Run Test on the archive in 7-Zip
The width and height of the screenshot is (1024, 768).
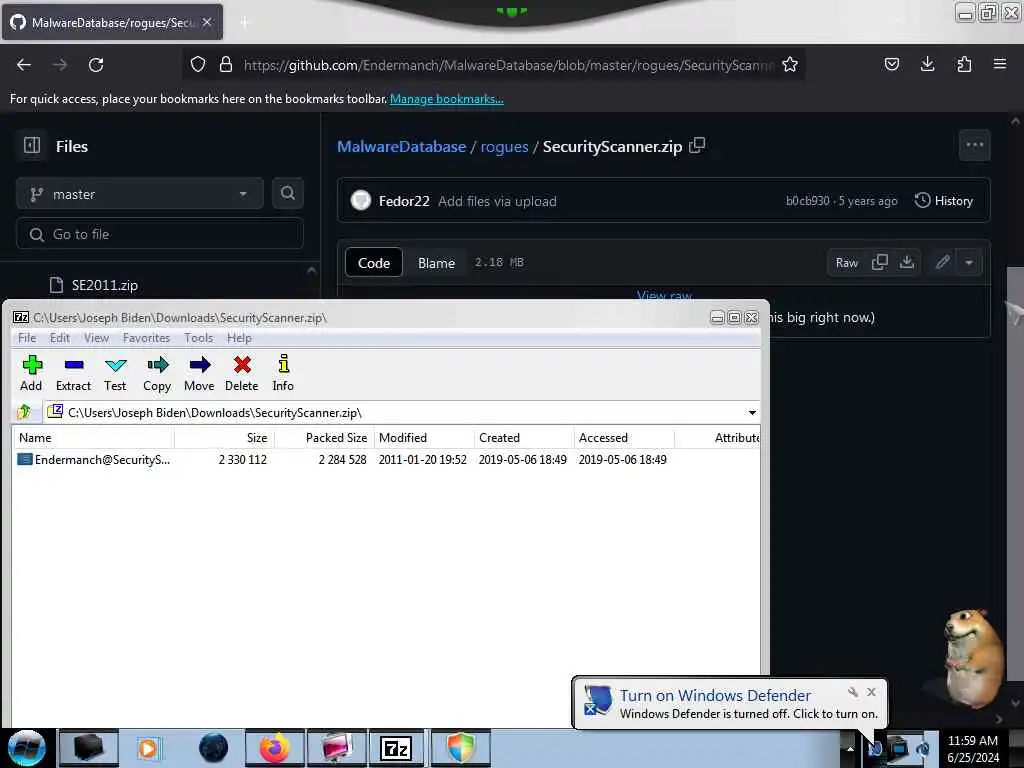coord(115,373)
